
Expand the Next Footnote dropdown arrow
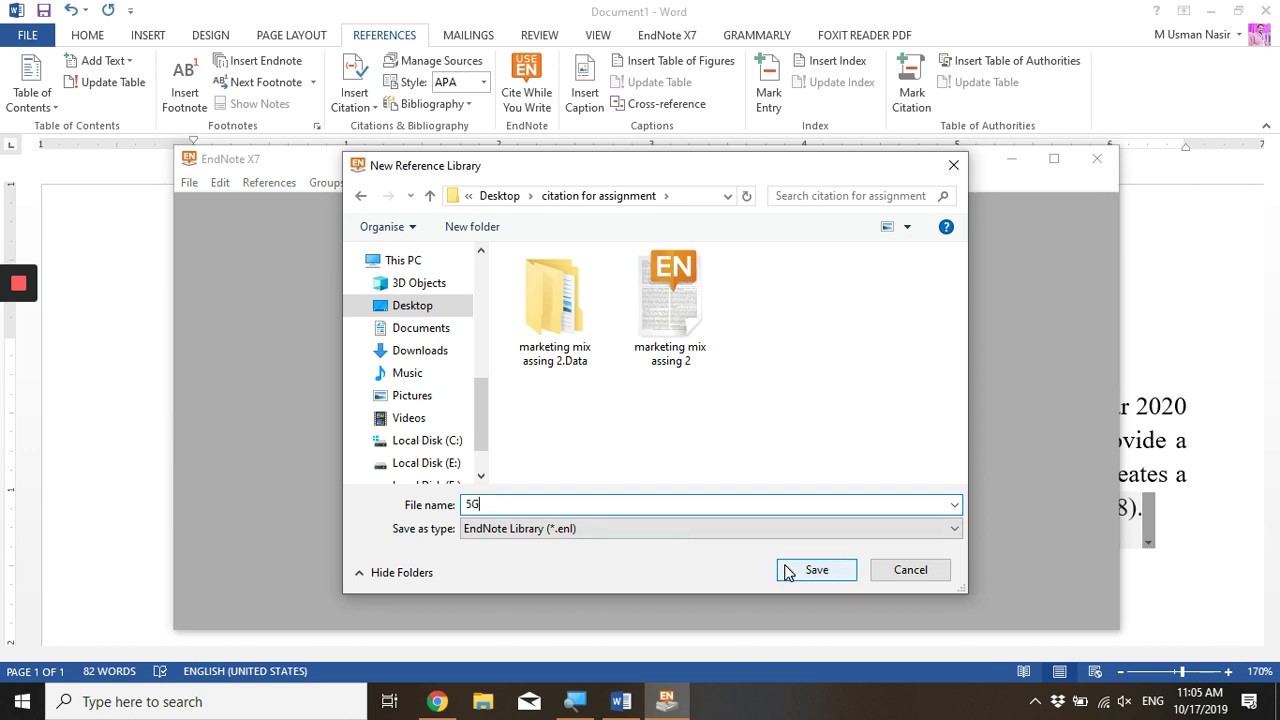[x=313, y=82]
